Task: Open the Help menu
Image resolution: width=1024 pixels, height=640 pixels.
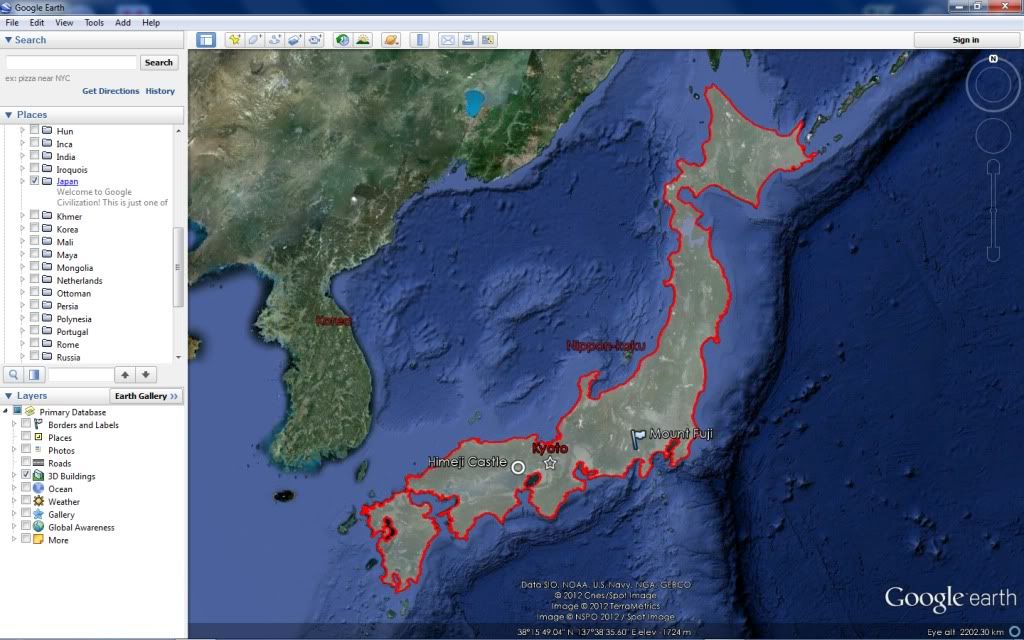Action: 151,22
